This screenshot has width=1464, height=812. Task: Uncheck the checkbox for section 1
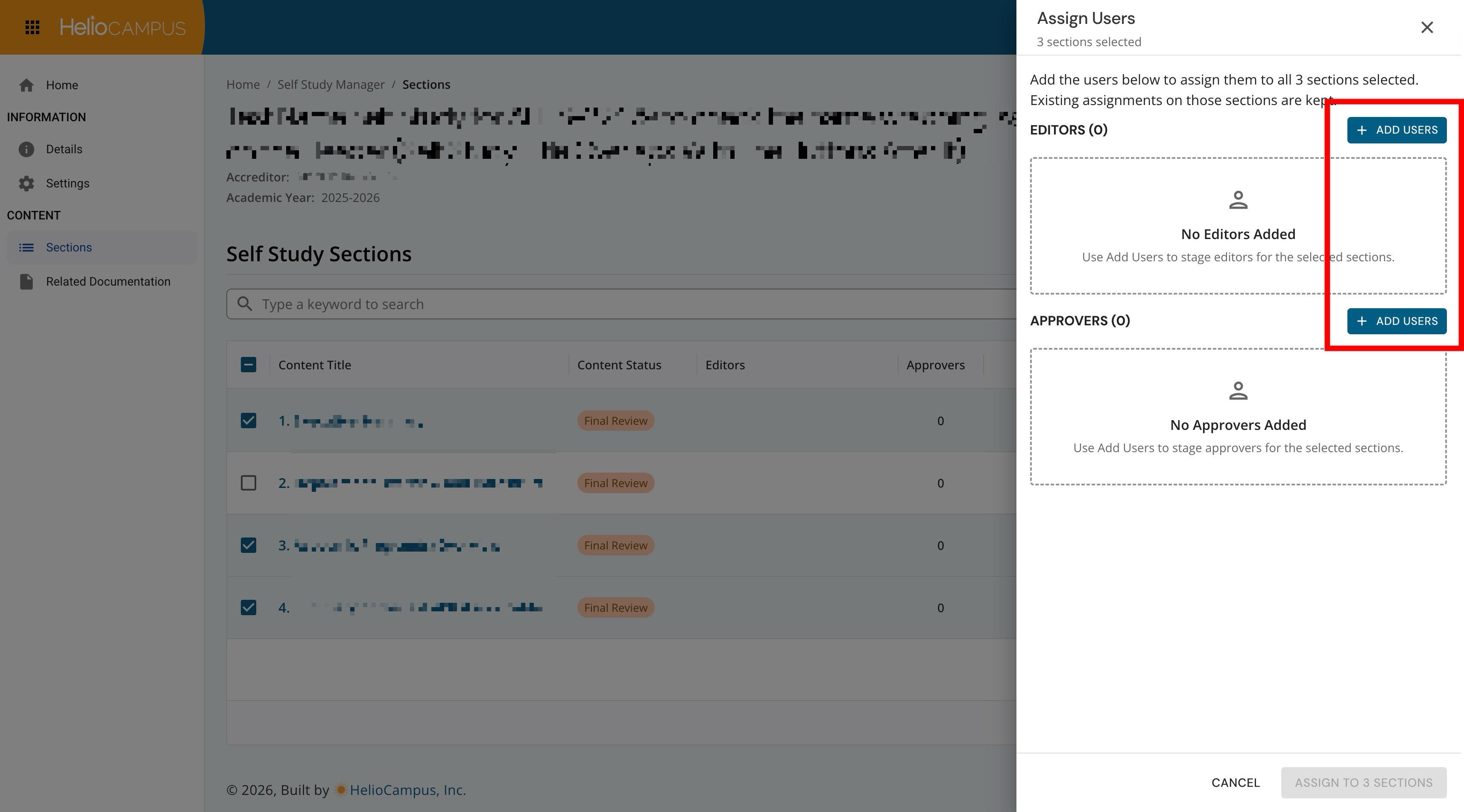click(249, 421)
